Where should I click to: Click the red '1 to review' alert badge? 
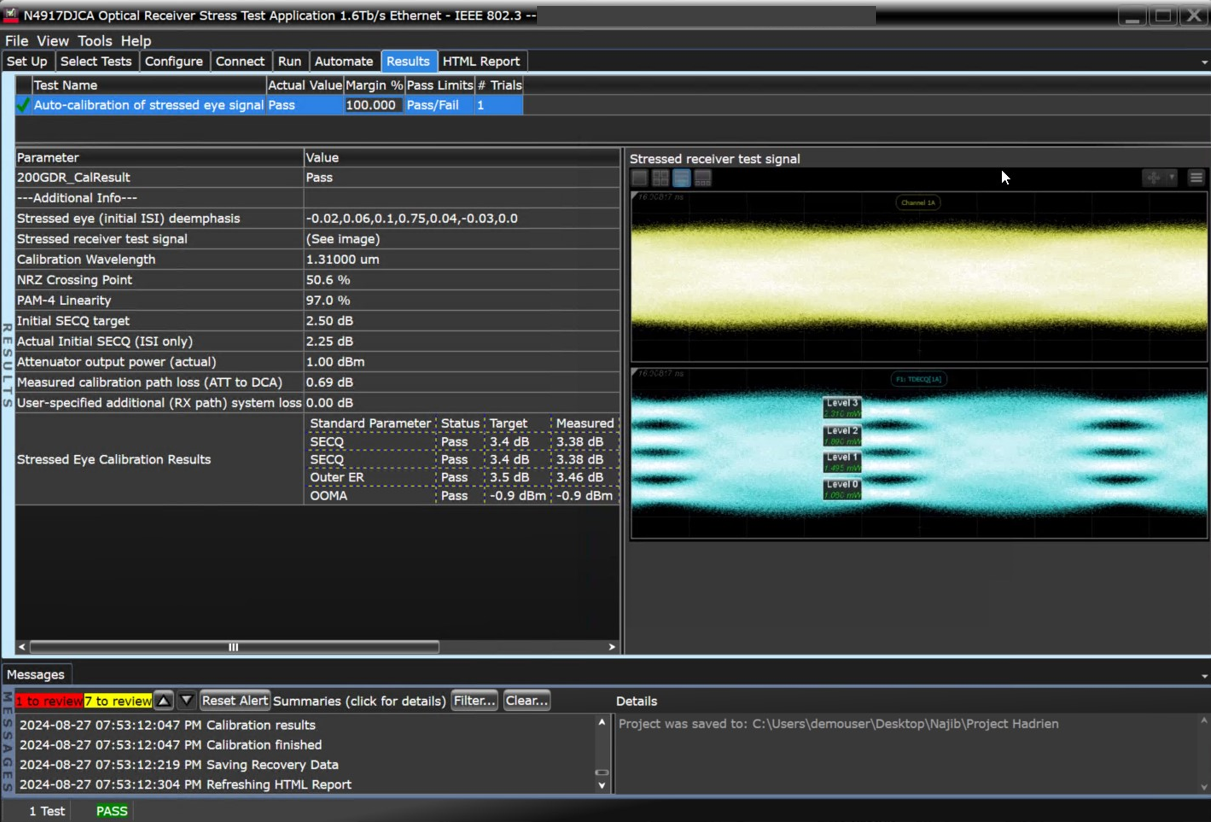49,700
